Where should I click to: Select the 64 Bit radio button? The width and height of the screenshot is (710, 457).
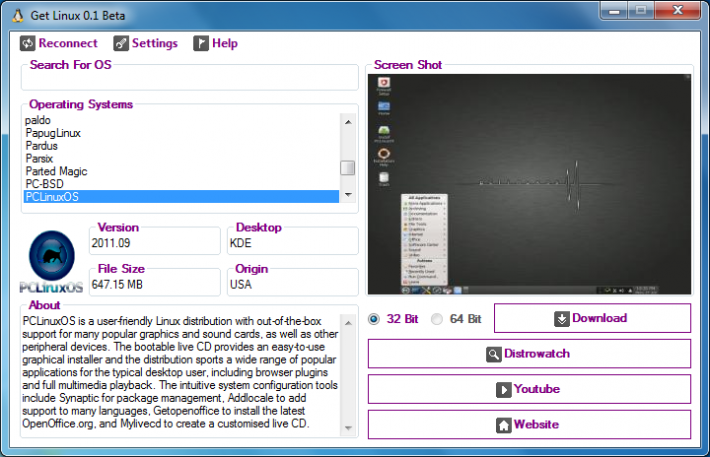(x=437, y=319)
